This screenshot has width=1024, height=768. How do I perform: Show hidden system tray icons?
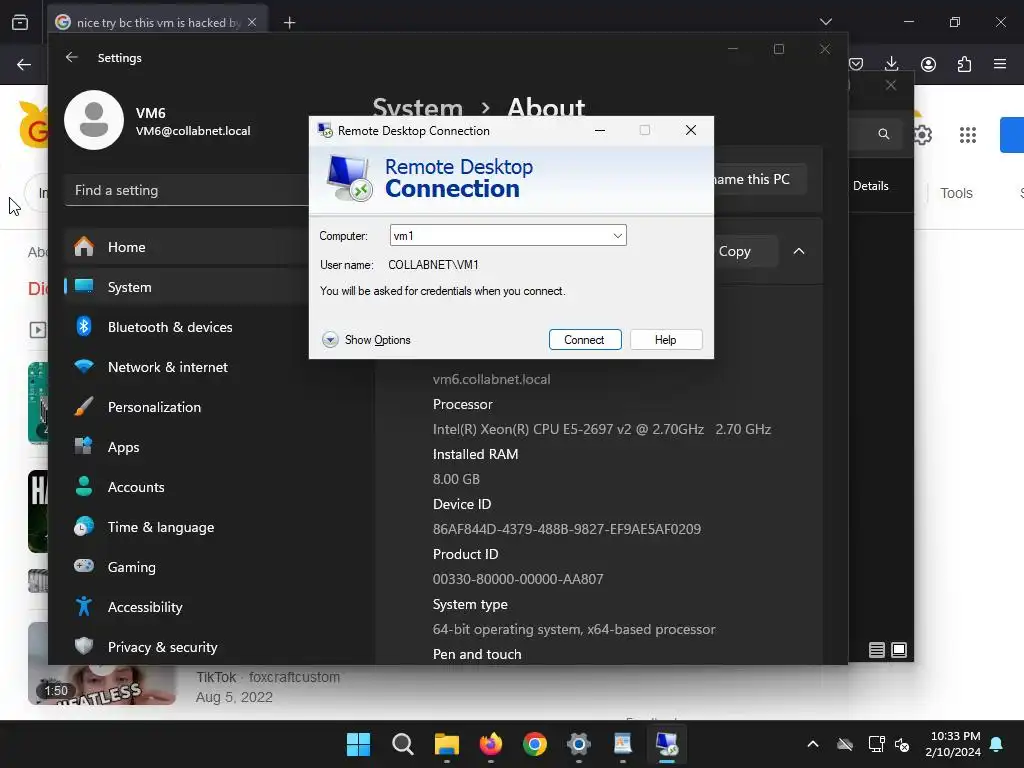[813, 744]
